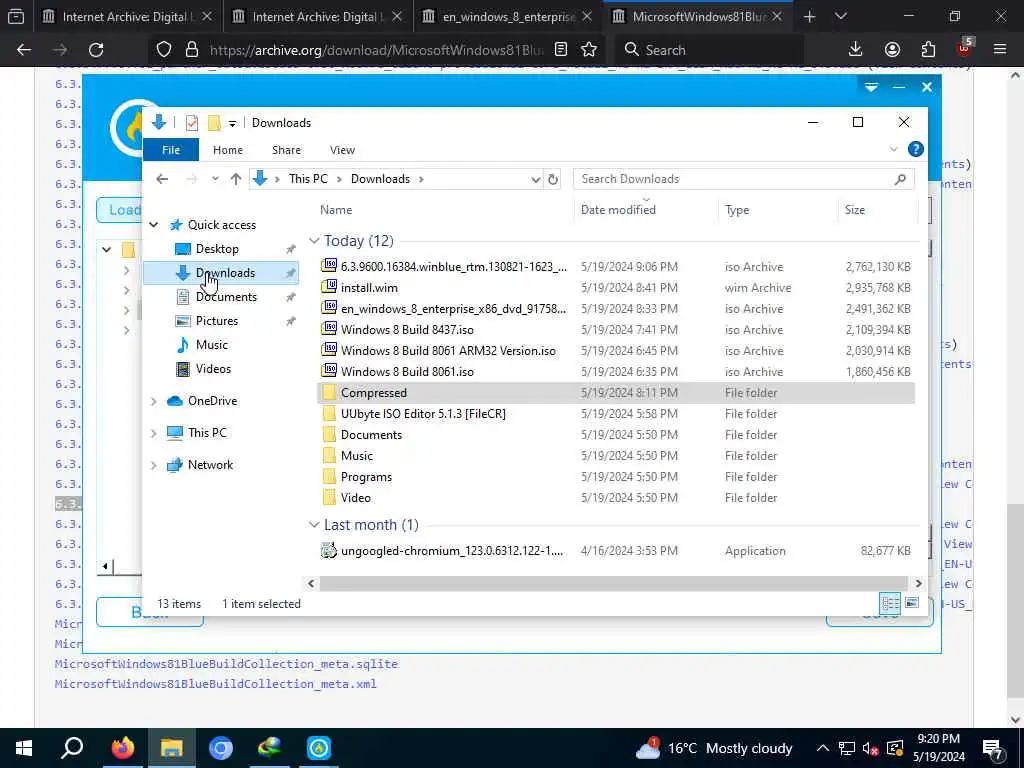Screen dimensions: 1024x768
Task: Bookmark this page with the star icon
Action: click(x=589, y=50)
